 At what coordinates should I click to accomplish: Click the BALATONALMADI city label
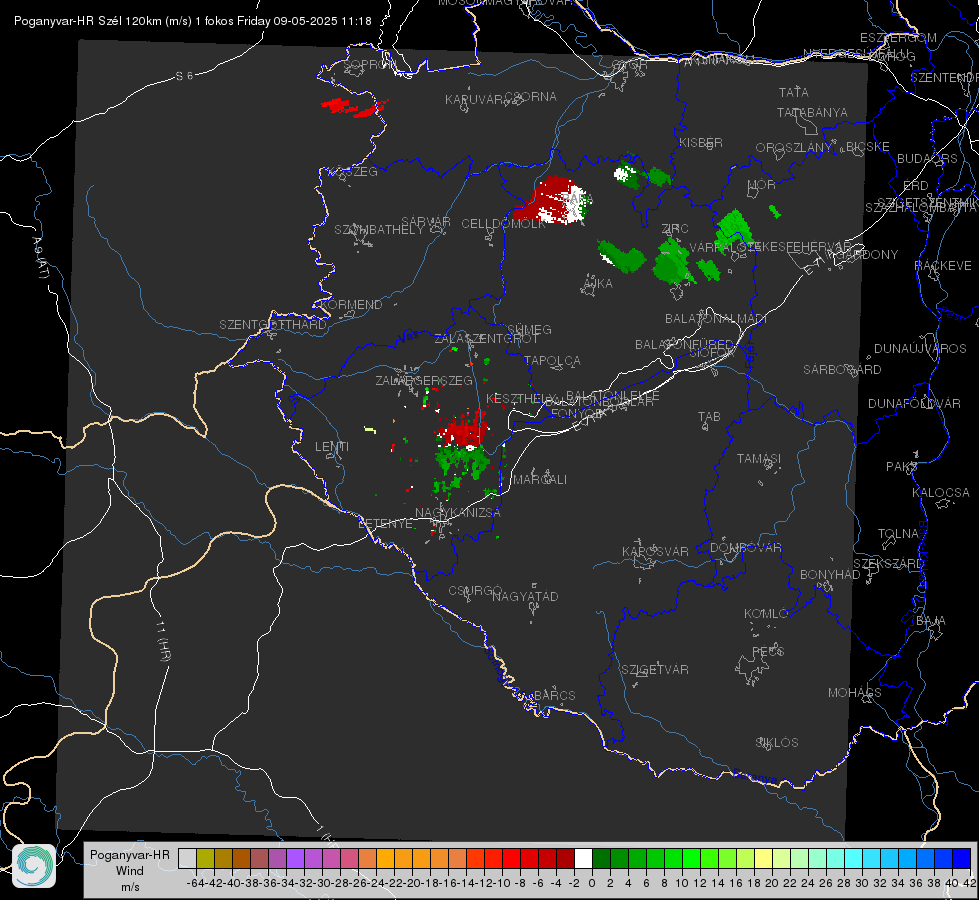tap(716, 319)
